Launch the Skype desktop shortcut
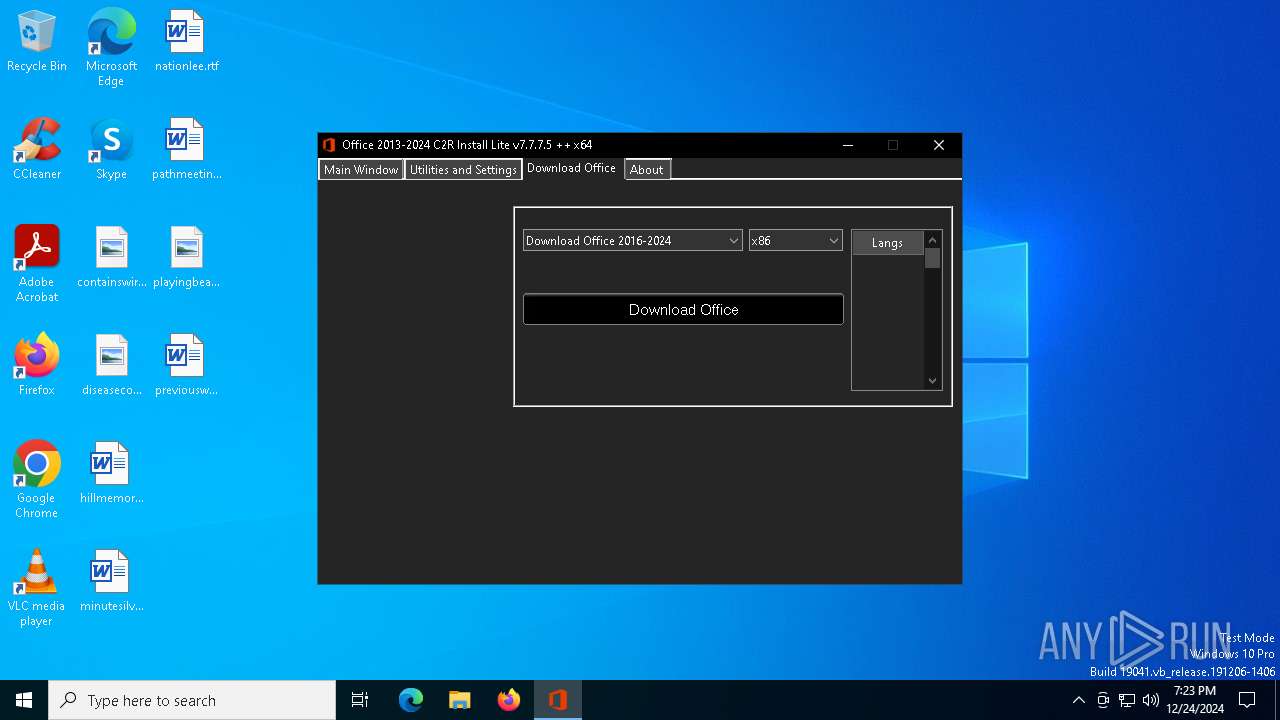Image resolution: width=1280 pixels, height=720 pixels. tap(111, 149)
